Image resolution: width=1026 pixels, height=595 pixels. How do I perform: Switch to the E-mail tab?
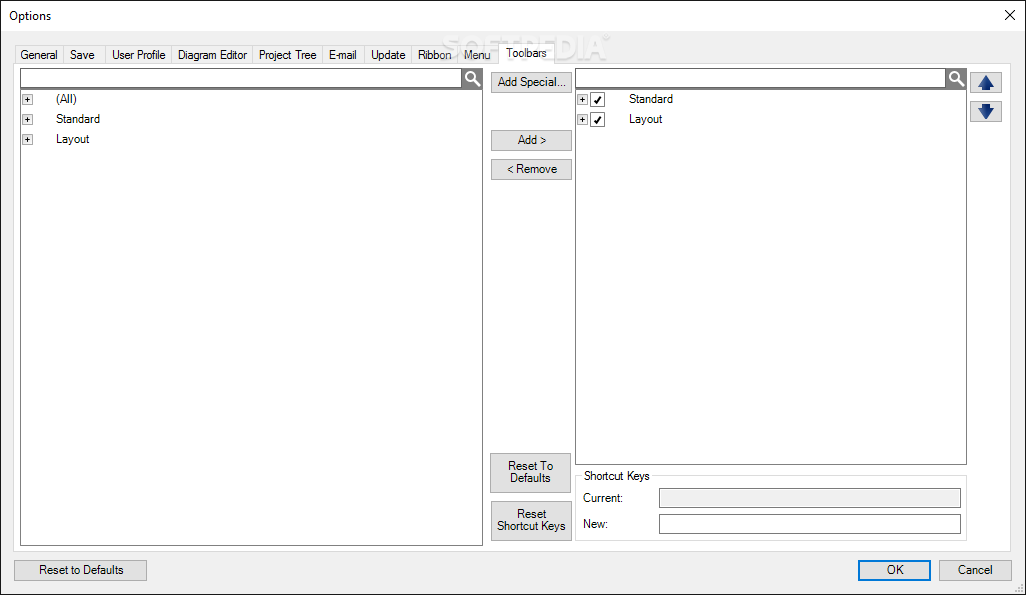coord(343,55)
